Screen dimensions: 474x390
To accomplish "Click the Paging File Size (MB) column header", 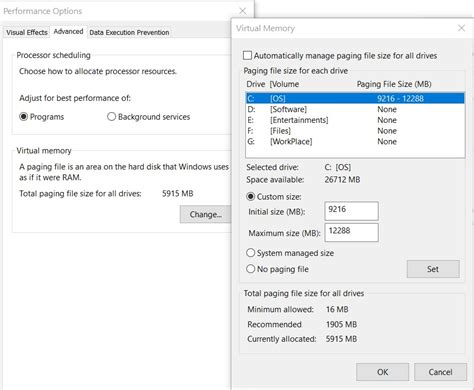I will 394,84.
